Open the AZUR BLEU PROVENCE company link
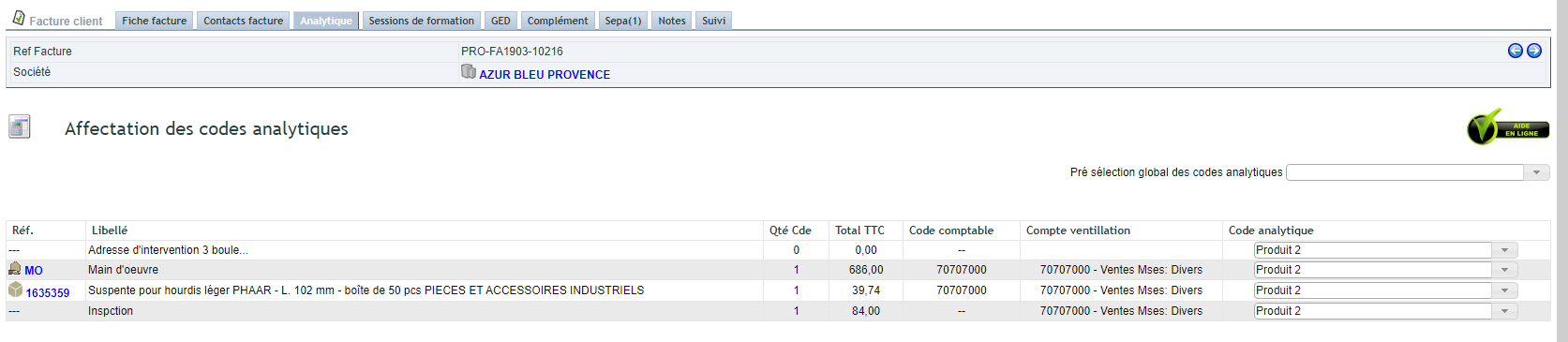Screen dimensions: 1568x342 [x=545, y=75]
